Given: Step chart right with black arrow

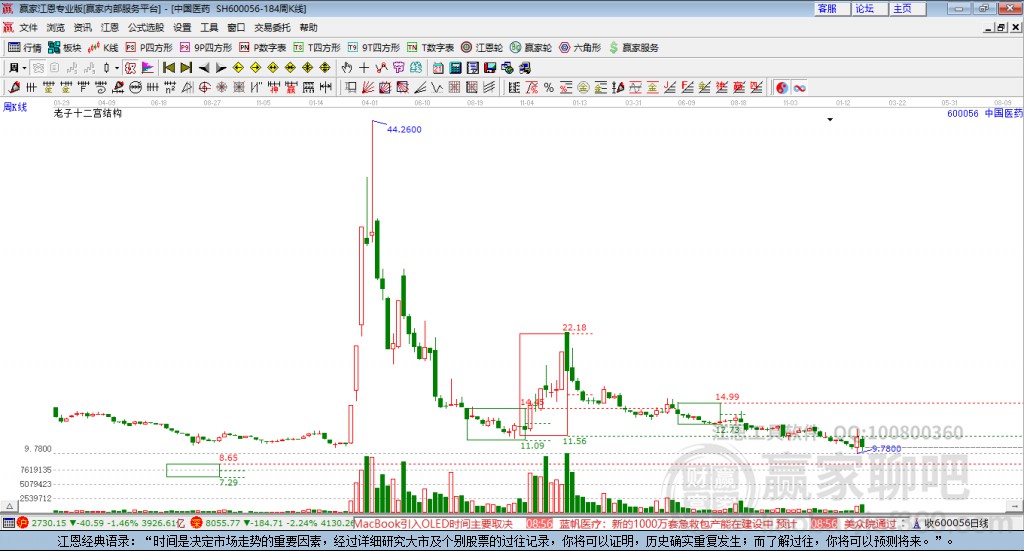Looking at the screenshot, I should pos(221,68).
